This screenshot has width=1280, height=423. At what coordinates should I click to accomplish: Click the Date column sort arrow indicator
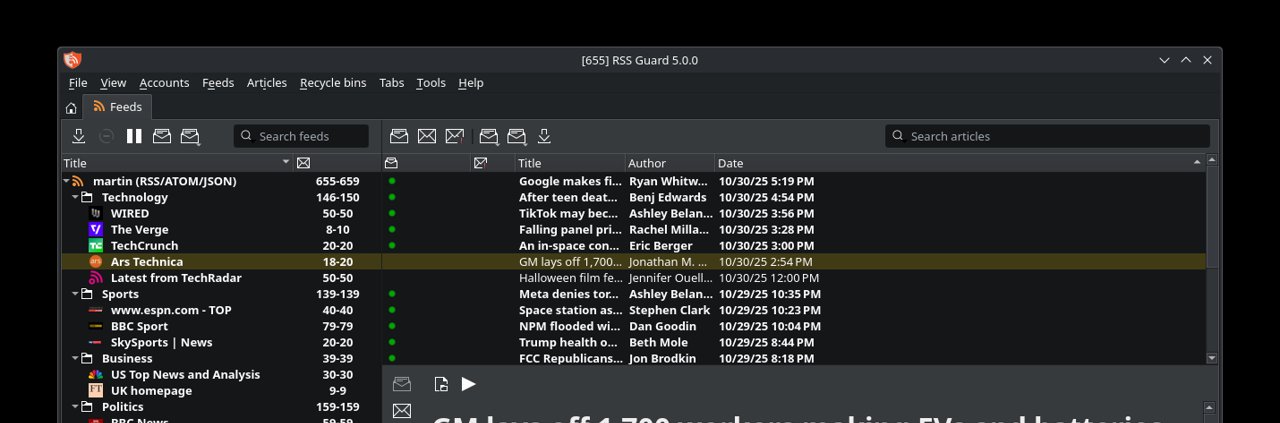pos(1197,162)
